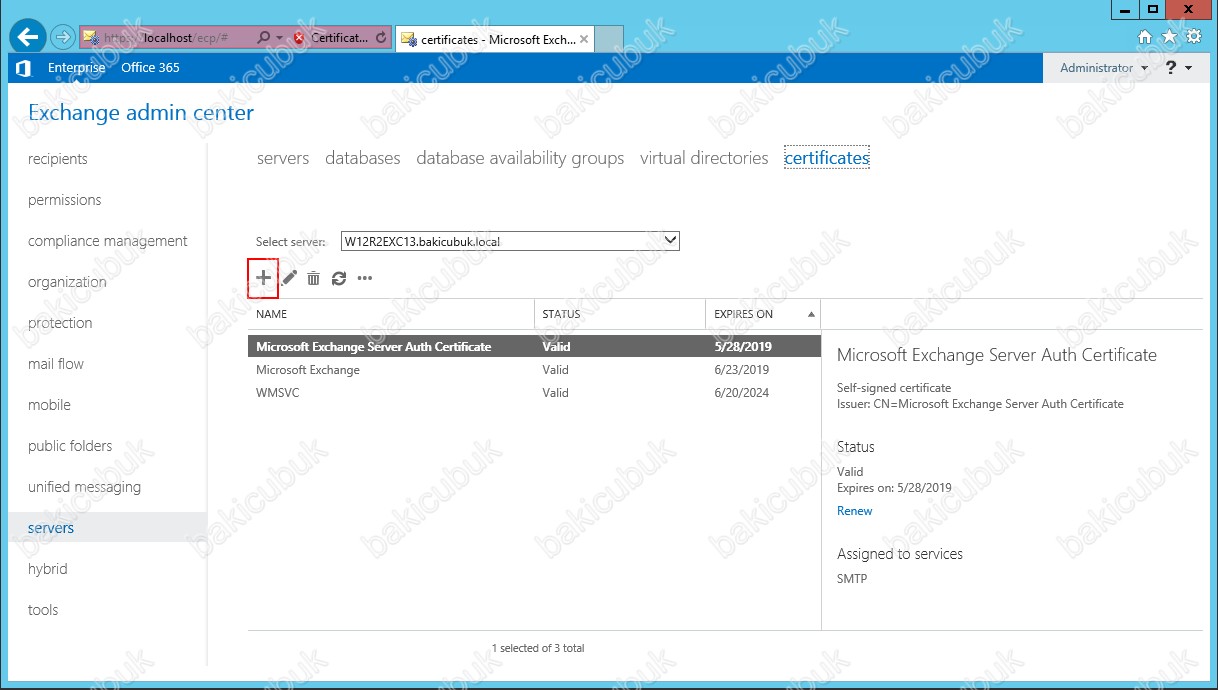Viewport: 1218px width, 690px height.
Task: Open a new browser tab
Action: coord(610,39)
